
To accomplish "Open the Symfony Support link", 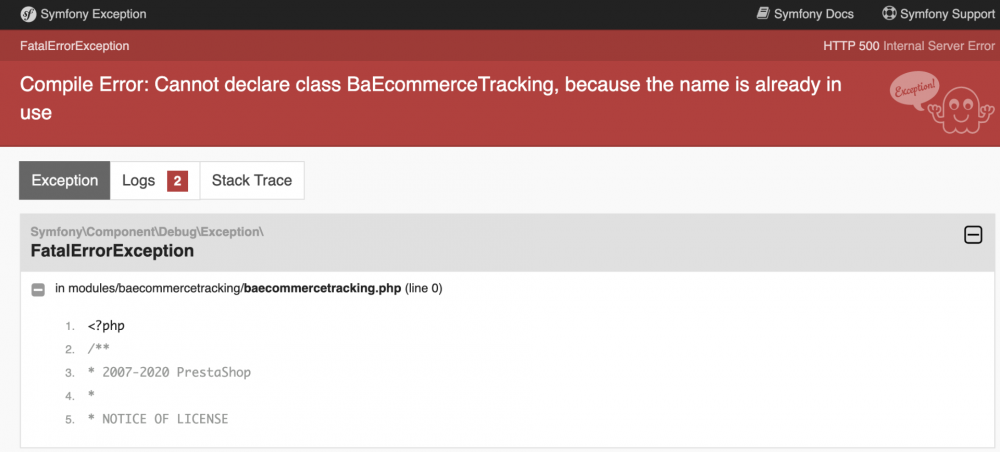I will [938, 14].
